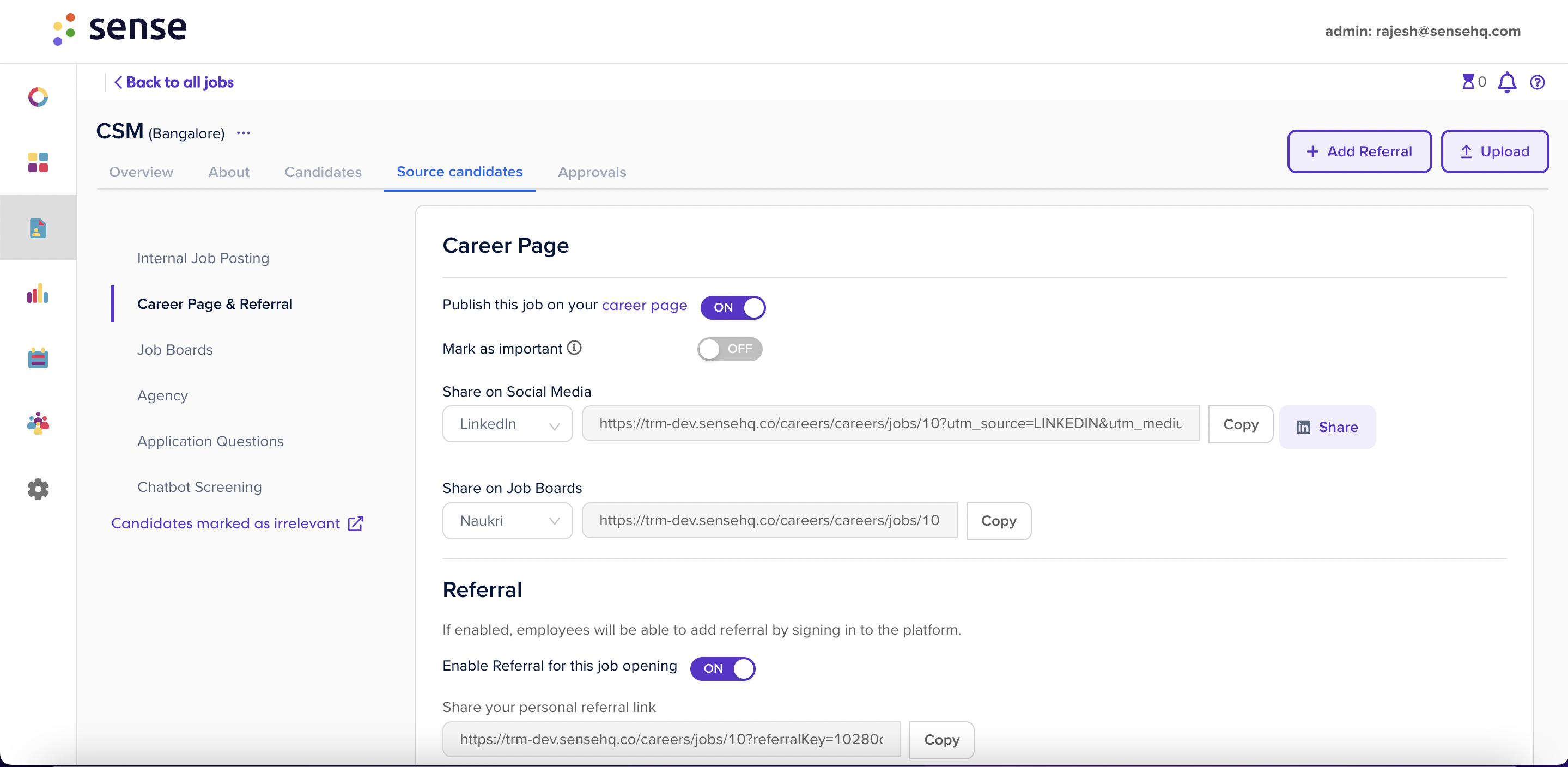
Task: Open Application Questions section
Action: 211,441
